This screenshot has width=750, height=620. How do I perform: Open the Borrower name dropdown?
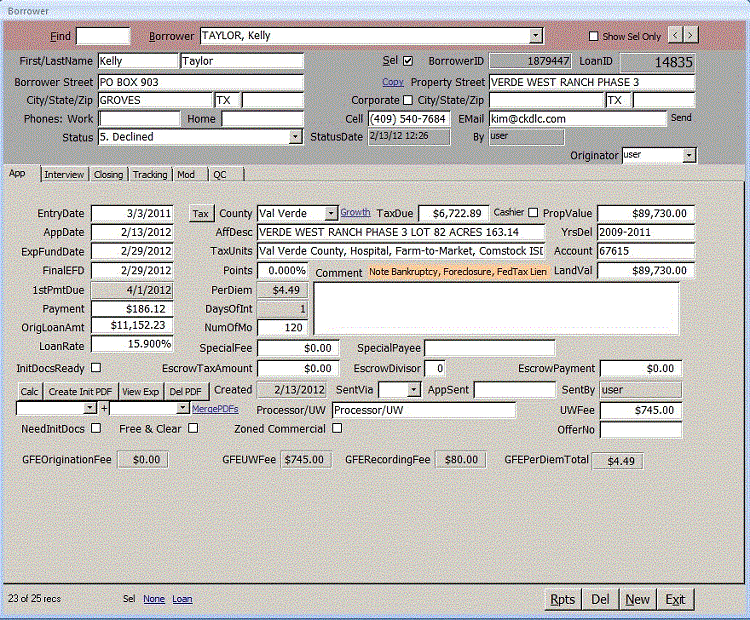coord(536,36)
